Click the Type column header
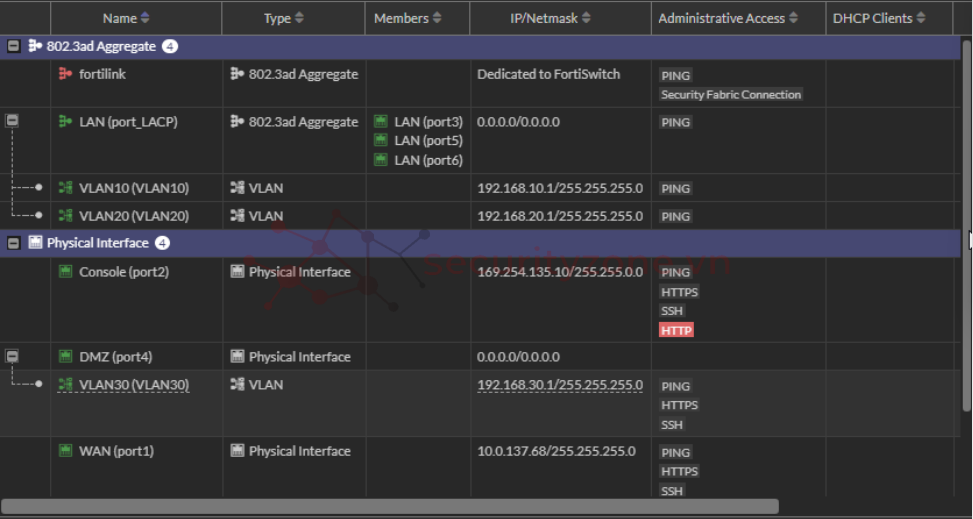Screen dimensions: 973x519 click(294, 18)
